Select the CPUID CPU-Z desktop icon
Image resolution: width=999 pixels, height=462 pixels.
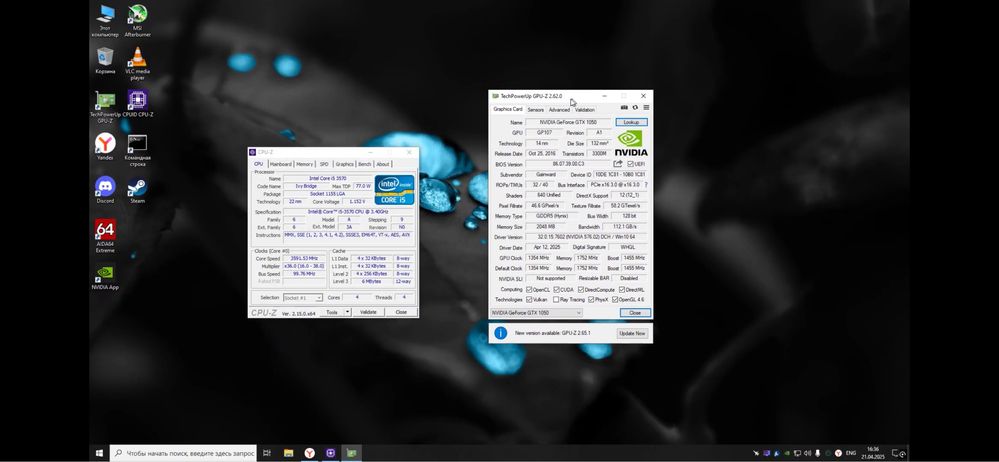click(x=138, y=104)
